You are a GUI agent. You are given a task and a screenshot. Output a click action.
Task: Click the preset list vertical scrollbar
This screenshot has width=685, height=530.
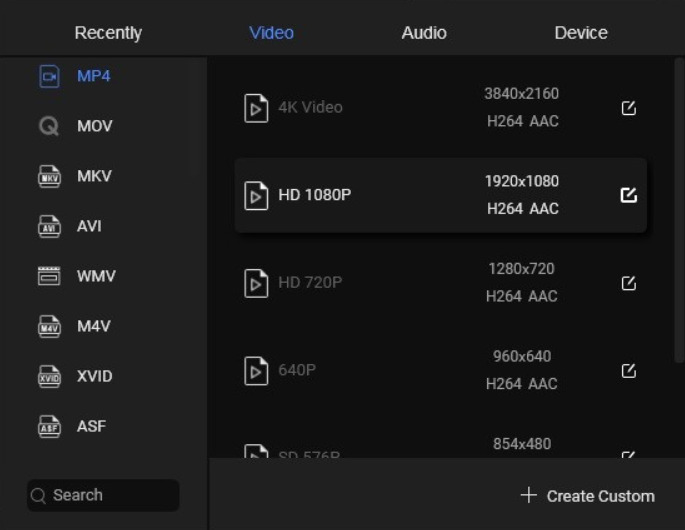tap(678, 210)
